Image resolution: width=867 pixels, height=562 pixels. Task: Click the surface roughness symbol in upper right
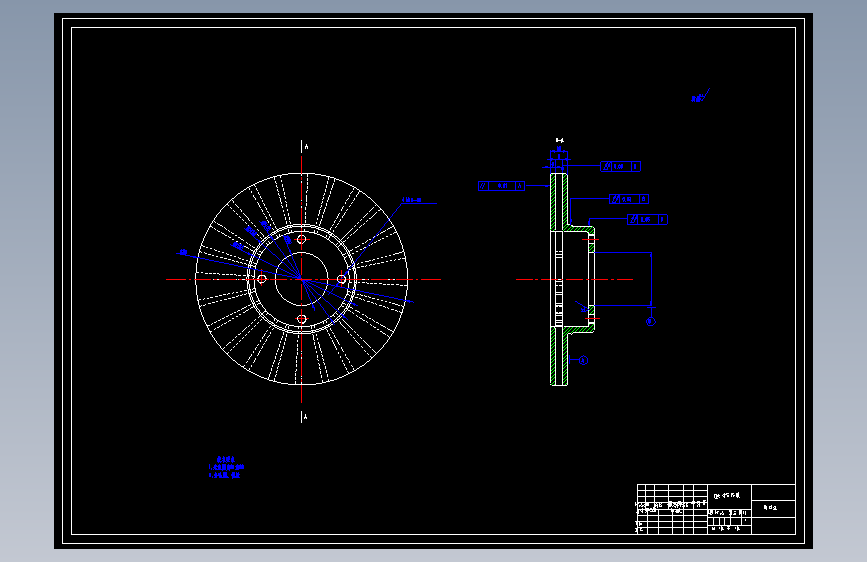700,96
